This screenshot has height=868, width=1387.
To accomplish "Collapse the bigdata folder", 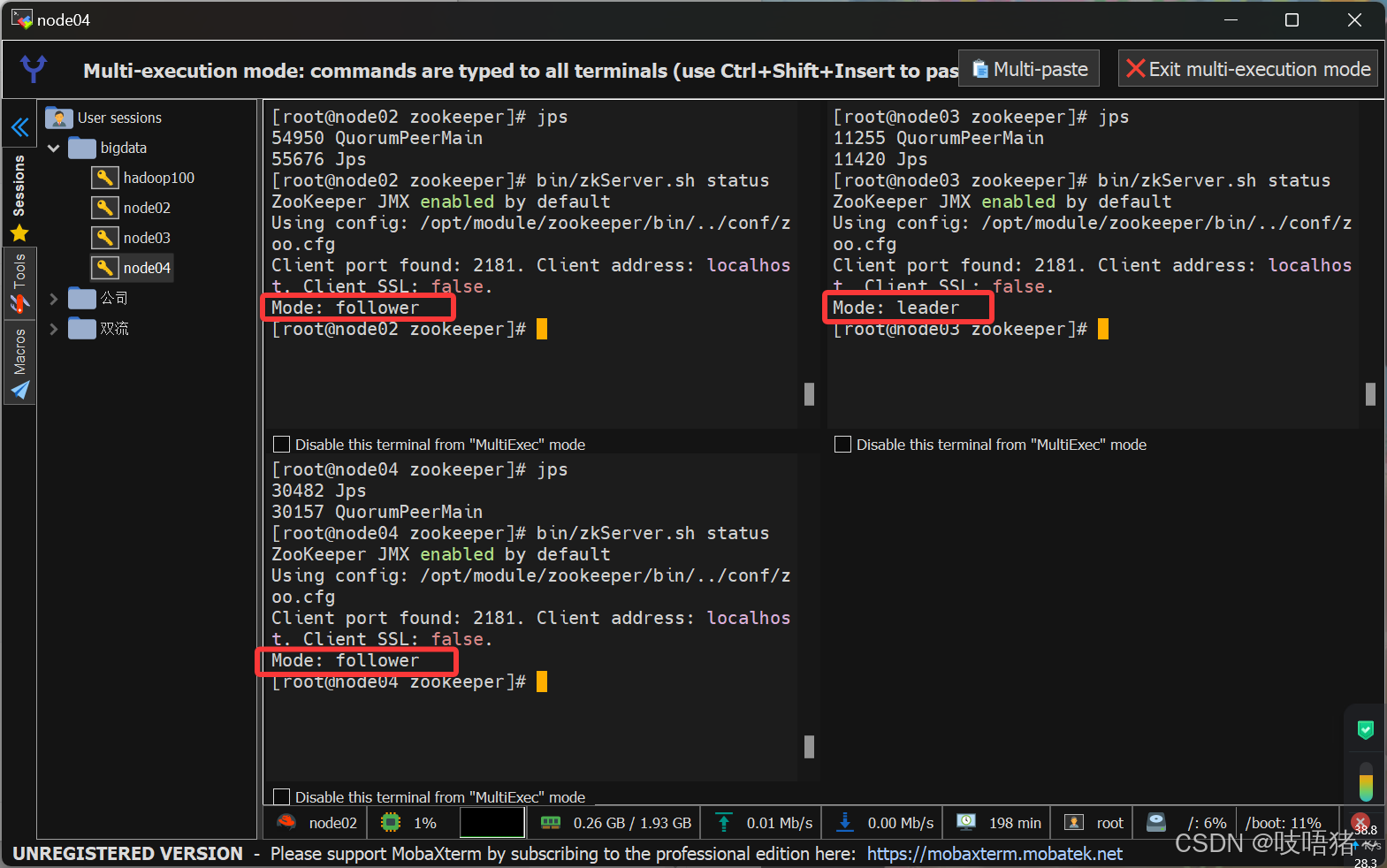I will (x=53, y=148).
